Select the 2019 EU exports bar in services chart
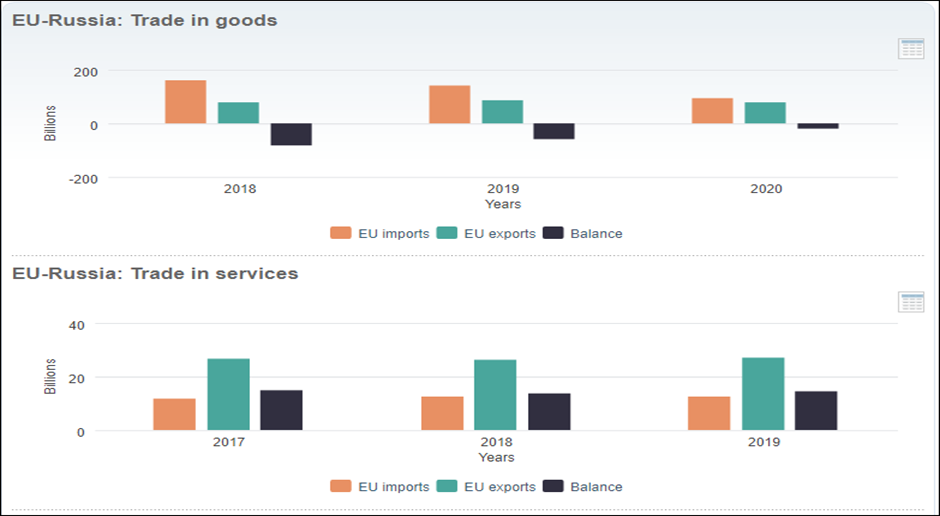940x516 pixels. coord(763,394)
